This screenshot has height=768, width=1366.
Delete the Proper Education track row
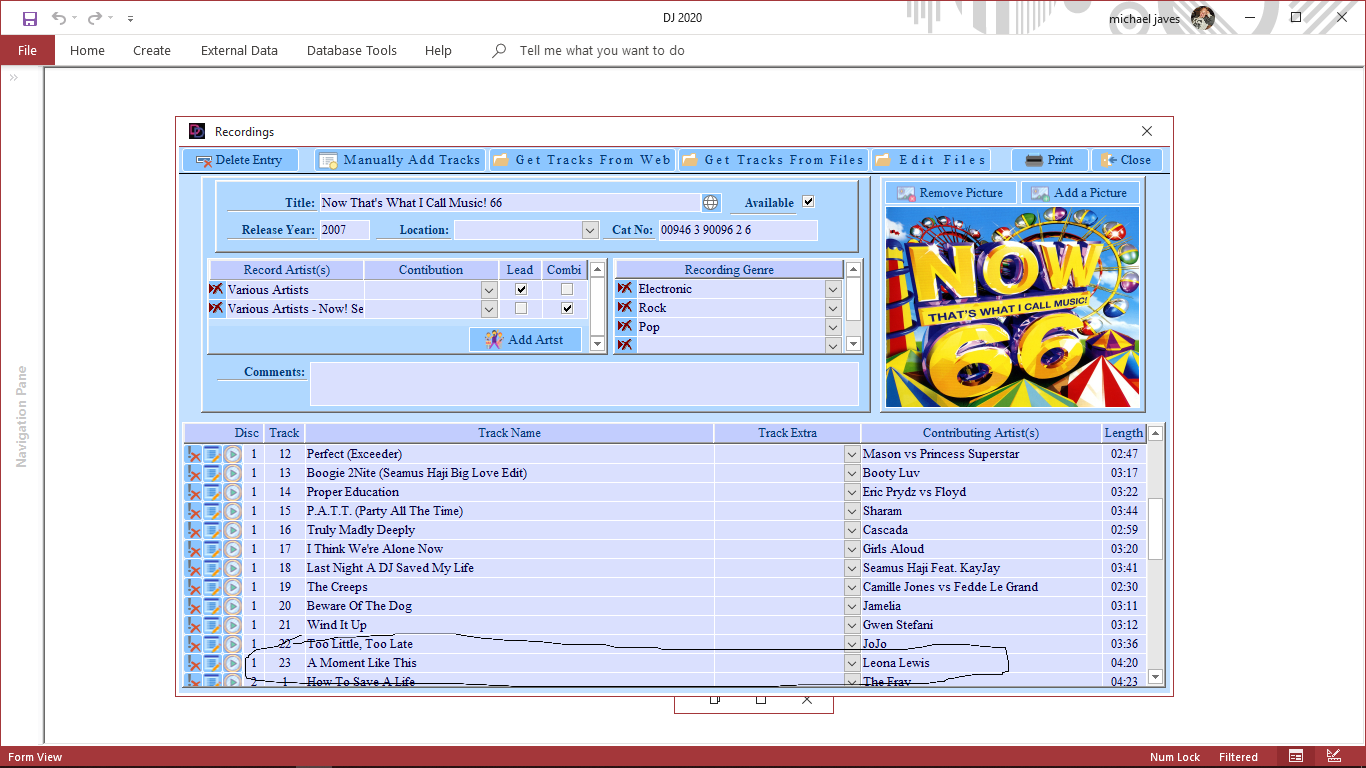coord(194,492)
